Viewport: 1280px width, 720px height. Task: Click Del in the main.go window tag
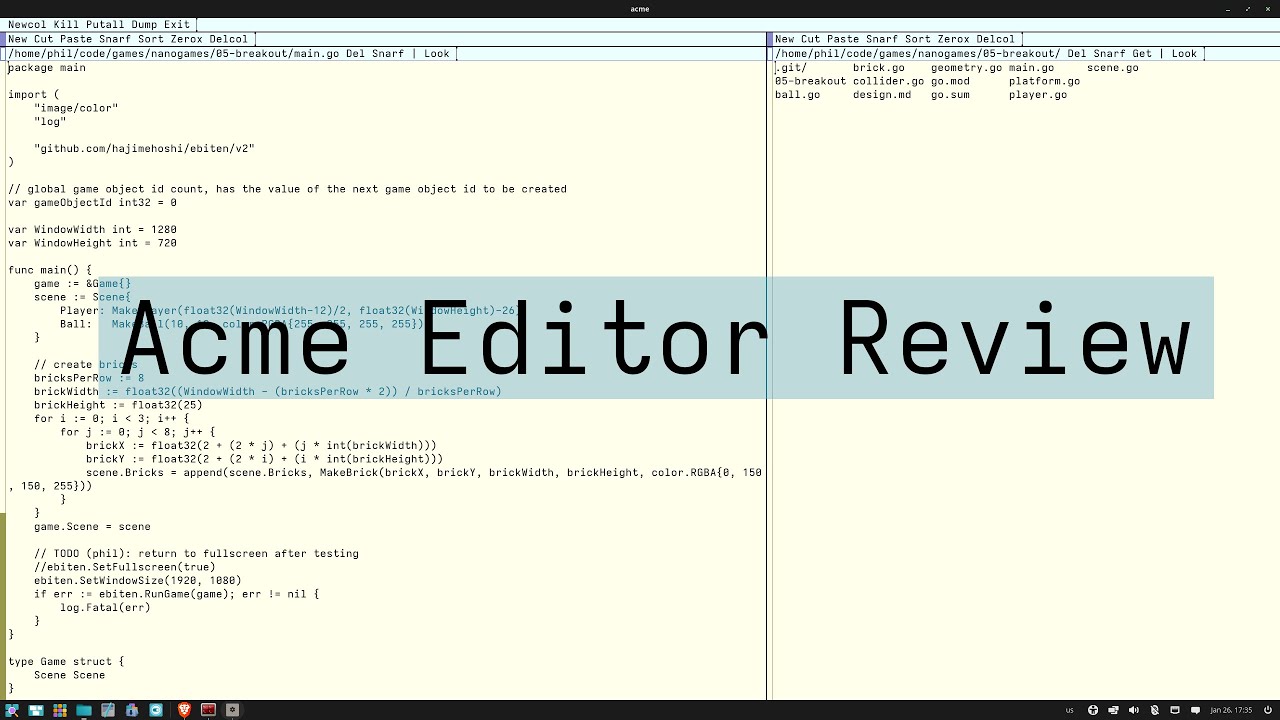pos(355,53)
